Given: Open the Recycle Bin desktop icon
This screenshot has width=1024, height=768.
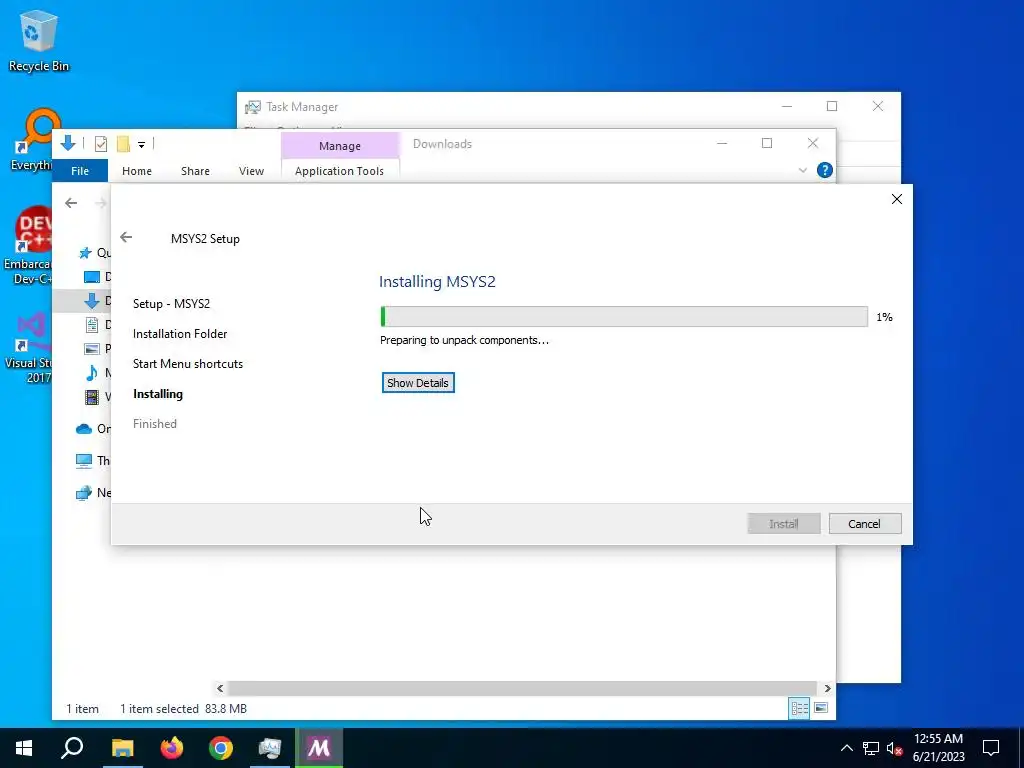Looking at the screenshot, I should tap(39, 40).
